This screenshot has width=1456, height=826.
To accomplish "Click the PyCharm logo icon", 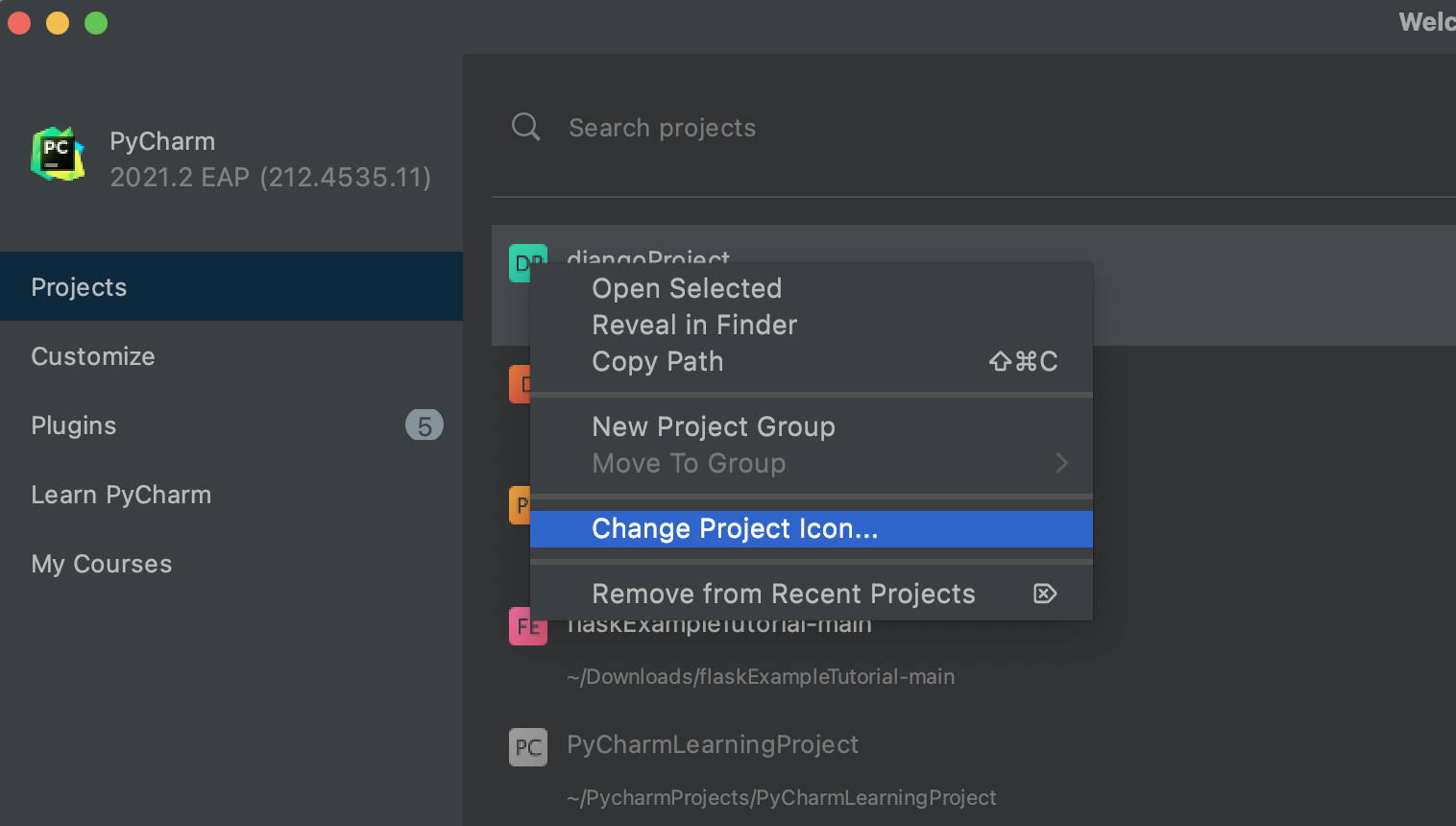I will tap(58, 154).
